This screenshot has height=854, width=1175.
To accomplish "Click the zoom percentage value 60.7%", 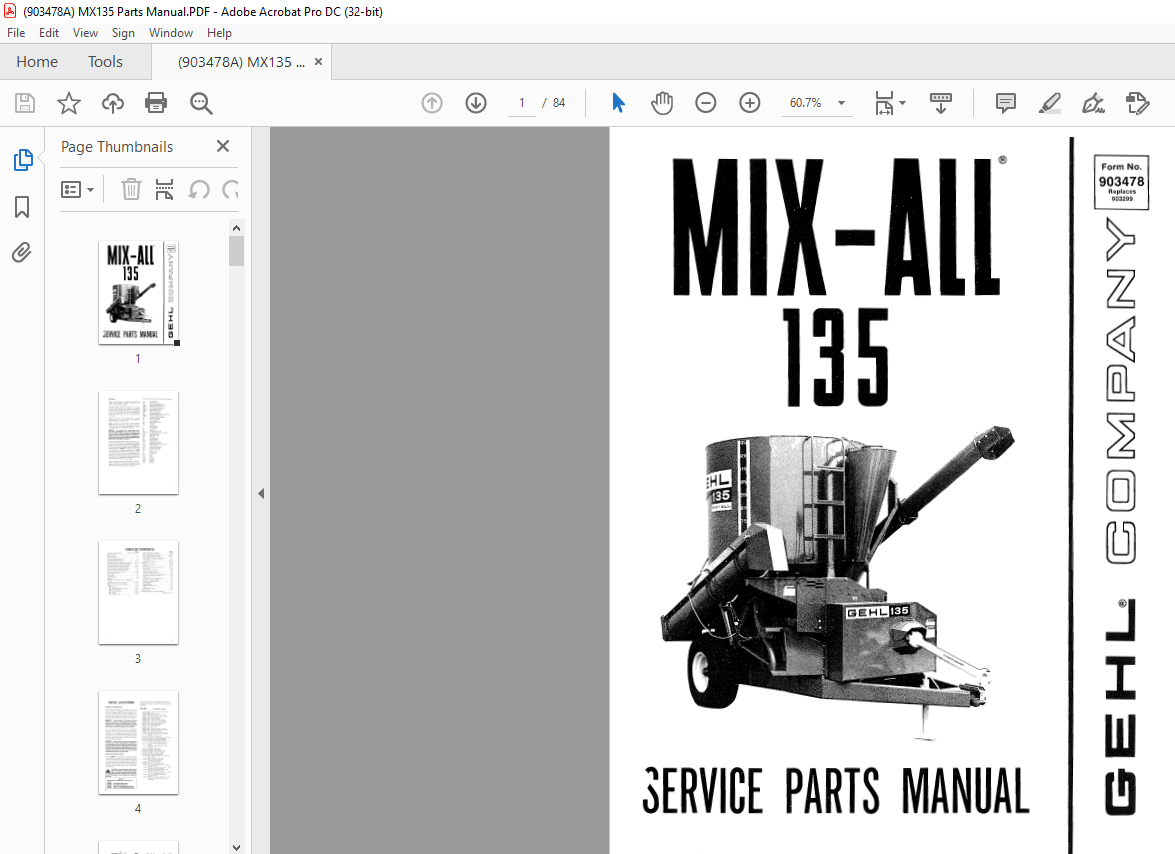I will click(x=806, y=103).
